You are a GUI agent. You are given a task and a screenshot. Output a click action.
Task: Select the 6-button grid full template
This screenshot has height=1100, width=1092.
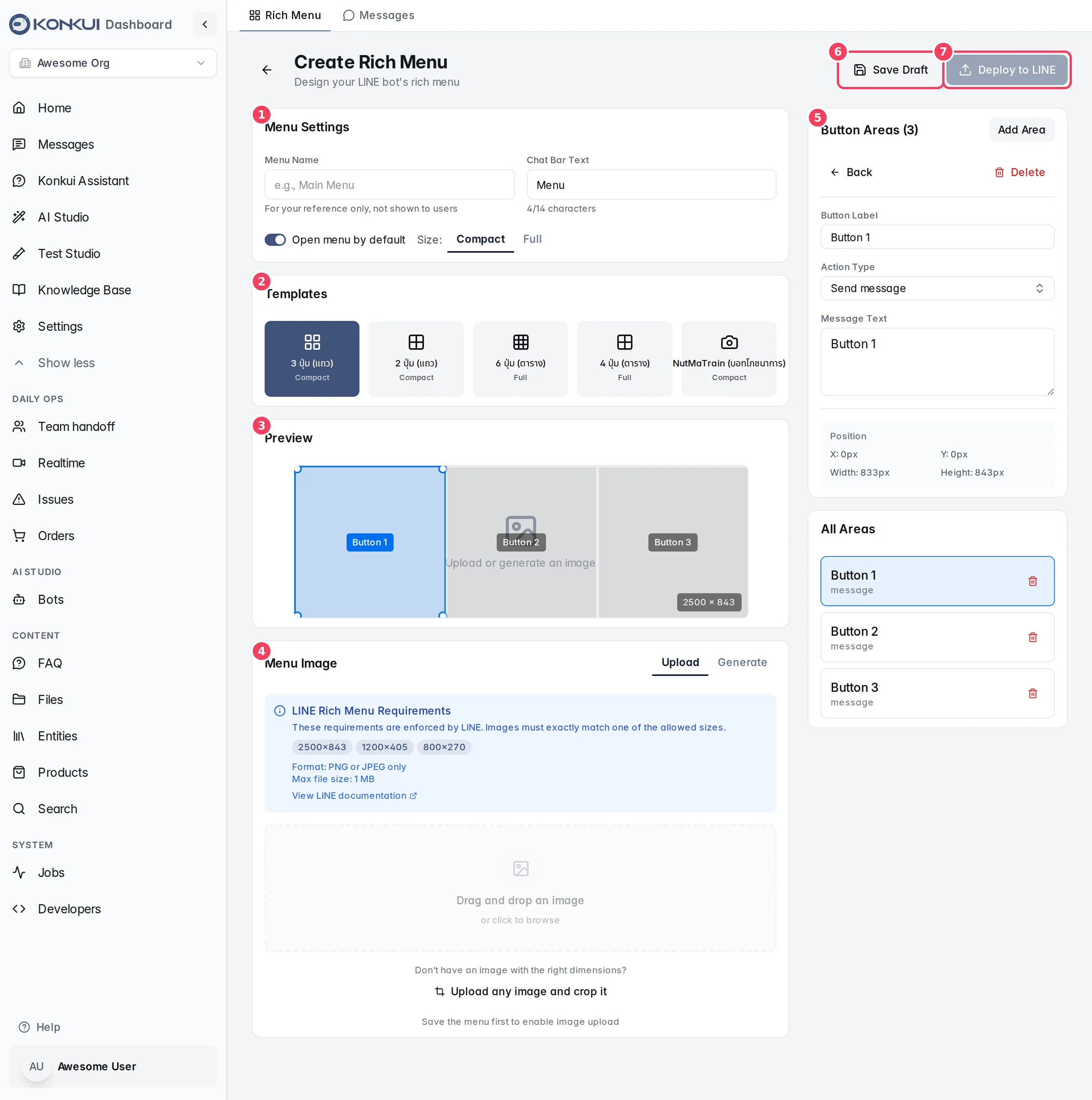point(521,359)
